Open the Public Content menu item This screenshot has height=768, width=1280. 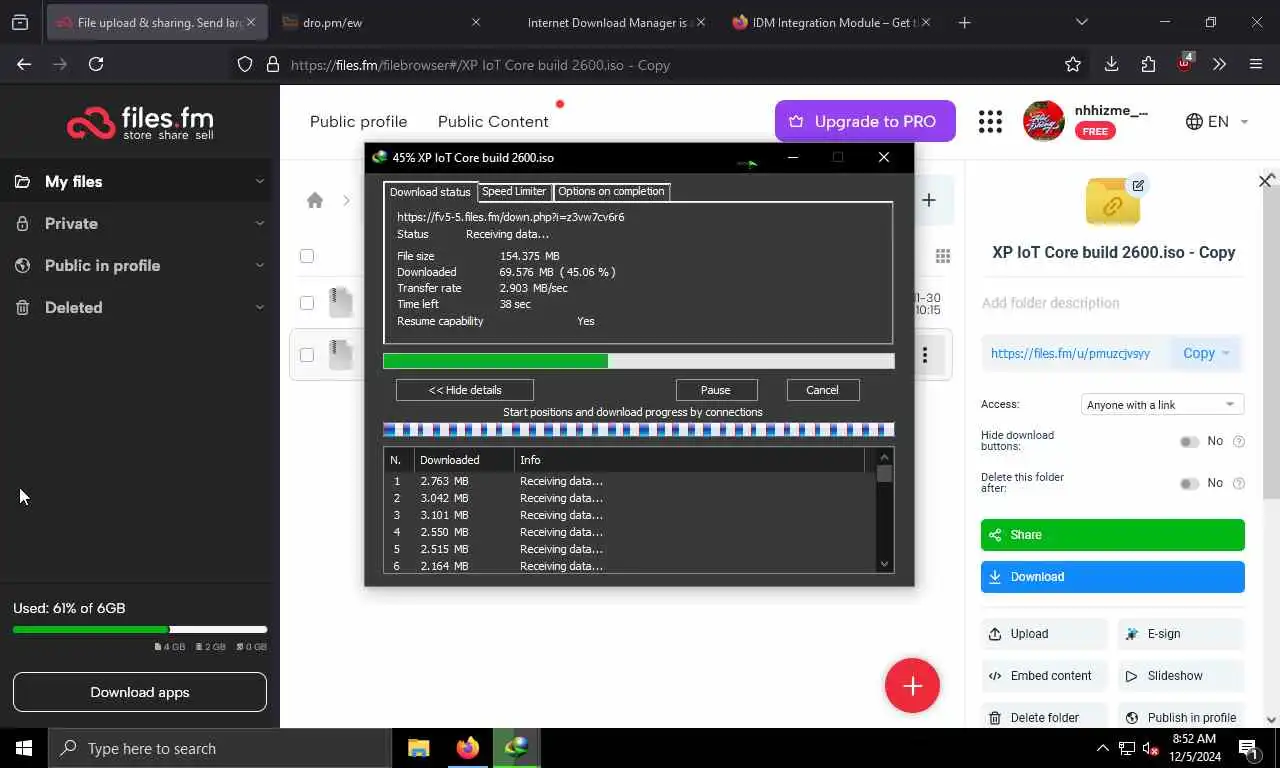coord(493,121)
